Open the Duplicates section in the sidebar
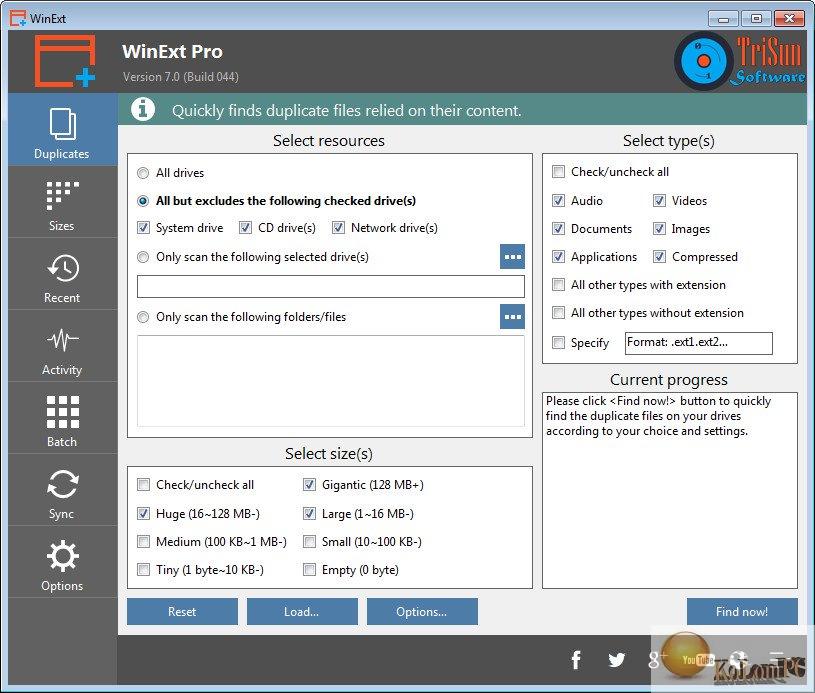This screenshot has height=693, width=815. (62, 130)
